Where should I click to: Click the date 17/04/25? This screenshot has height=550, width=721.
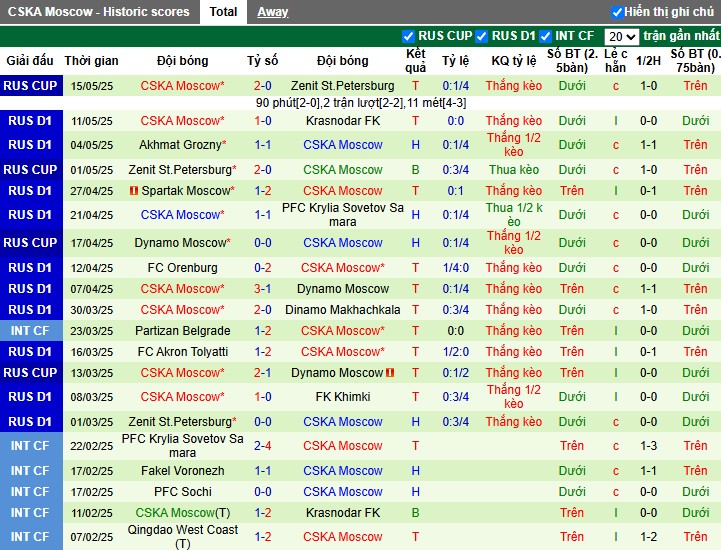[x=92, y=243]
